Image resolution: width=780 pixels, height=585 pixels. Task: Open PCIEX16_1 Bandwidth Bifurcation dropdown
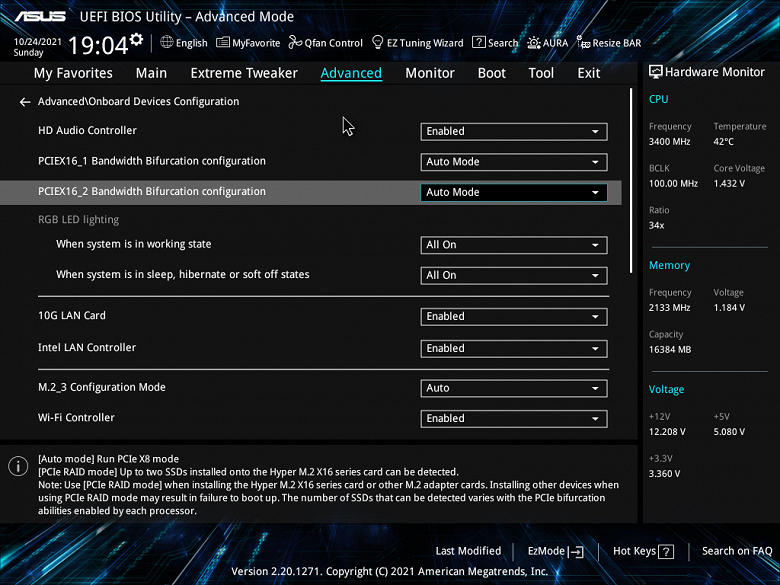514,162
